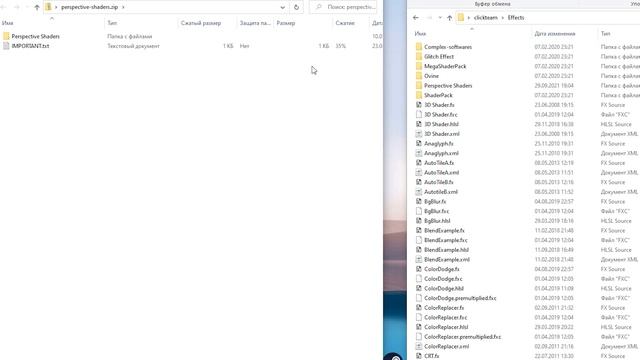This screenshot has height=360, width=640.
Task: Go up one level in the perspective-shaders.zip window
Action: [37, 7]
